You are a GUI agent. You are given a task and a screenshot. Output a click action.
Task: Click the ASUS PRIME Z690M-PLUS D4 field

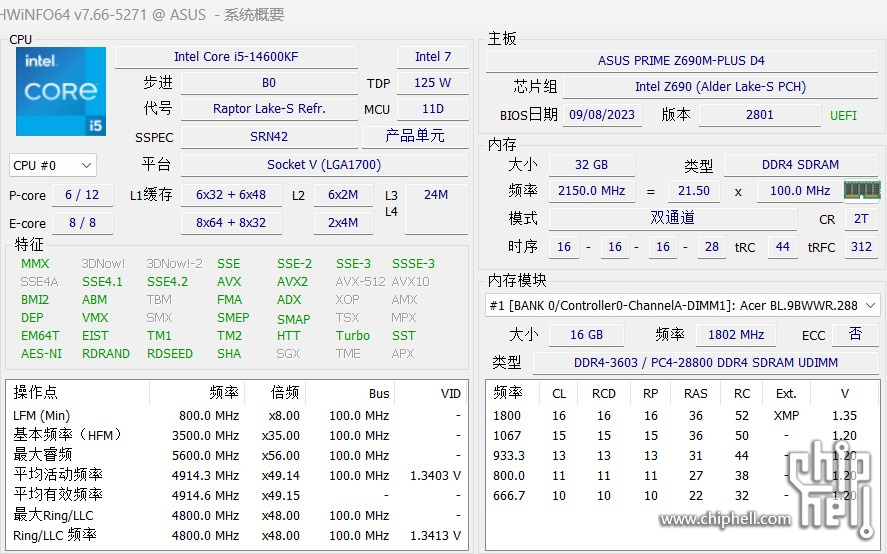[x=681, y=61]
